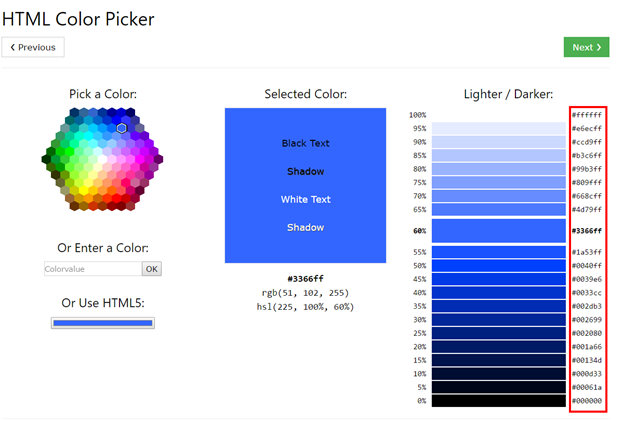
Task: Click the #3366ff hex value under preview
Action: coord(305,278)
